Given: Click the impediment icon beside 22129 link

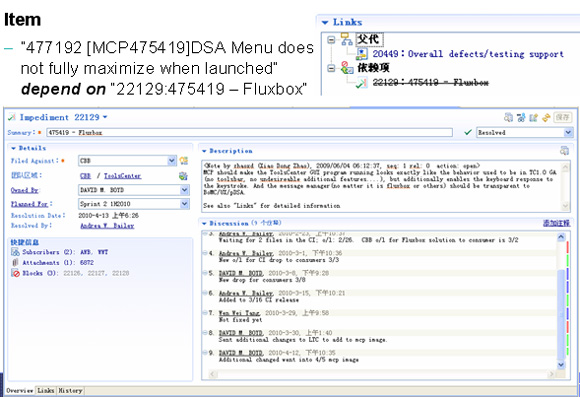Looking at the screenshot, I should click(361, 83).
